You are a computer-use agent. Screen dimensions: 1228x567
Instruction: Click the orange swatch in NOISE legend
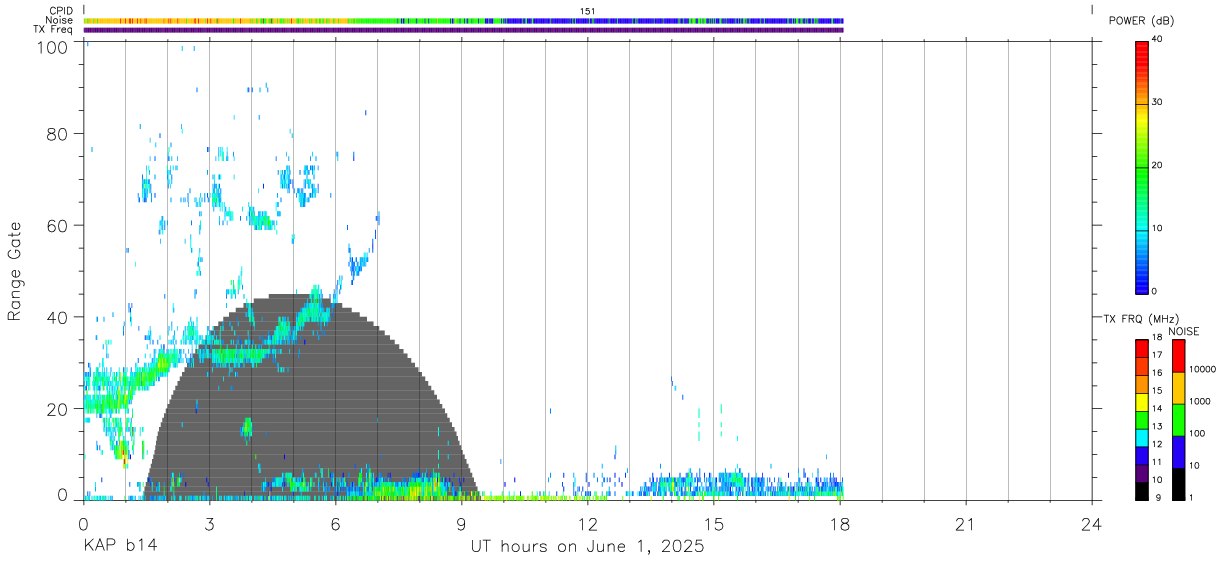pos(1178,388)
